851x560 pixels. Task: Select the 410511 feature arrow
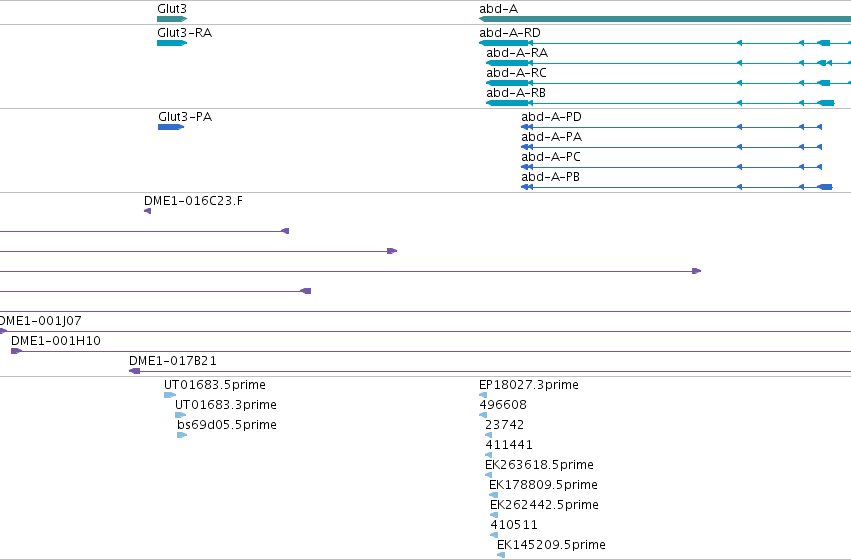[x=494, y=535]
